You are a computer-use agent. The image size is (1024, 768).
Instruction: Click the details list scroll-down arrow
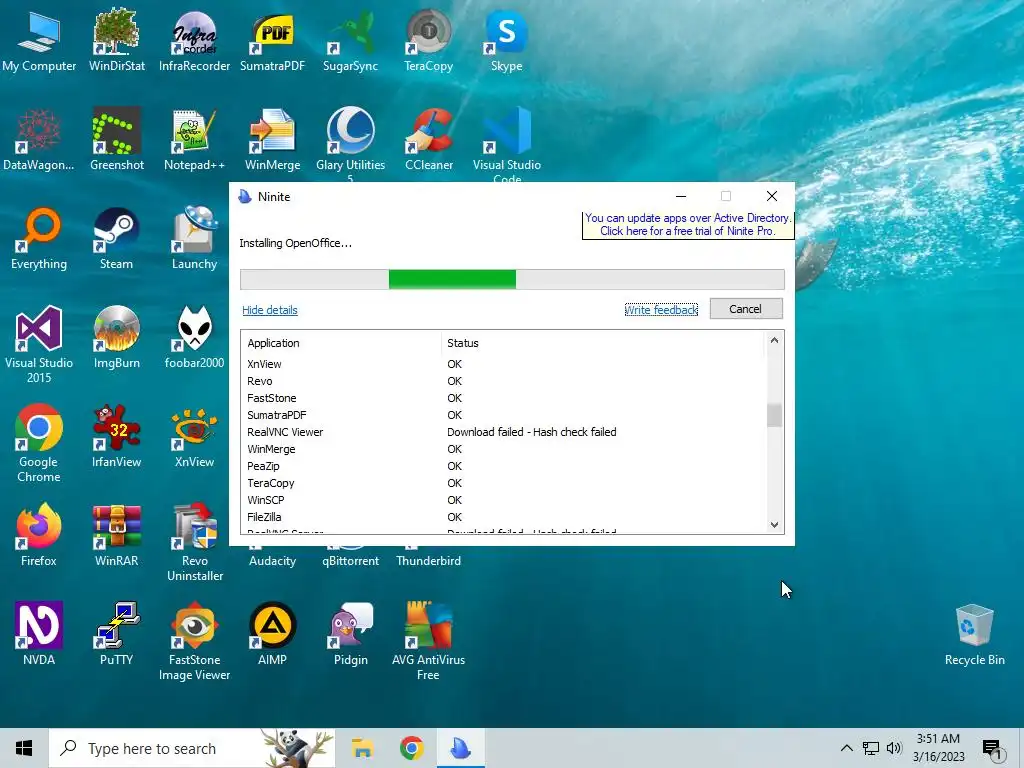click(775, 524)
